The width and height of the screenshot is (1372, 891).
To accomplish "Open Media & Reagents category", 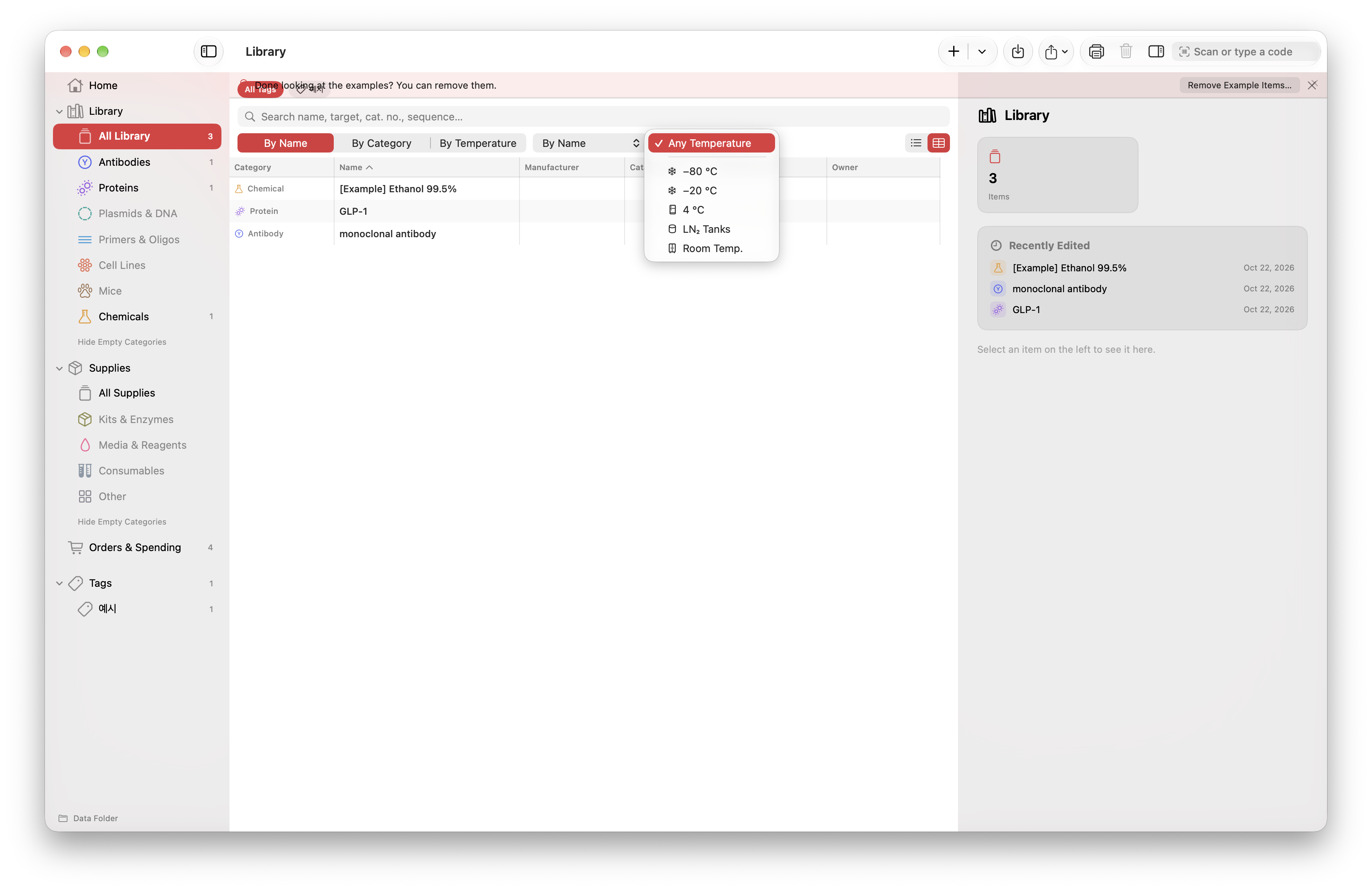I will (x=137, y=445).
